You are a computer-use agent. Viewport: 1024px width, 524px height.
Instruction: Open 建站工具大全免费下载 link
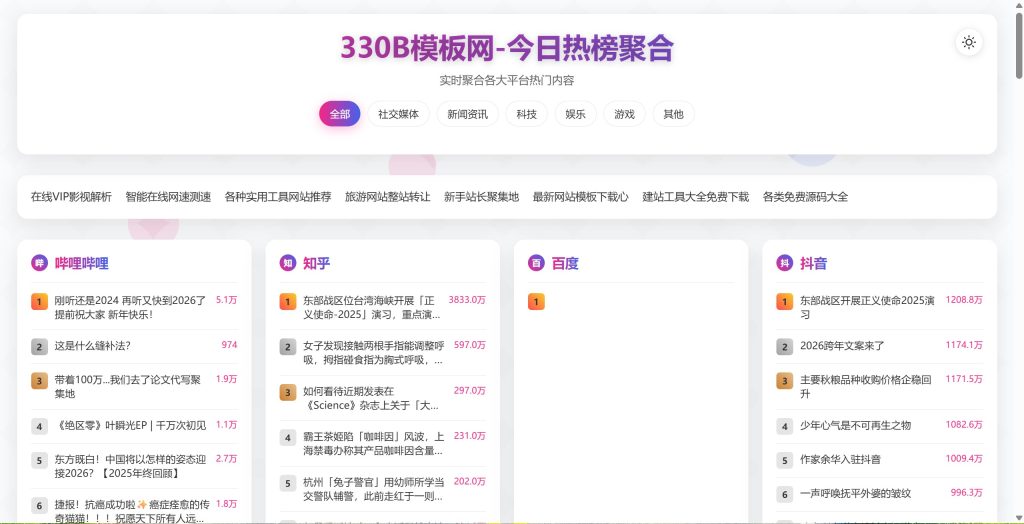coord(696,197)
